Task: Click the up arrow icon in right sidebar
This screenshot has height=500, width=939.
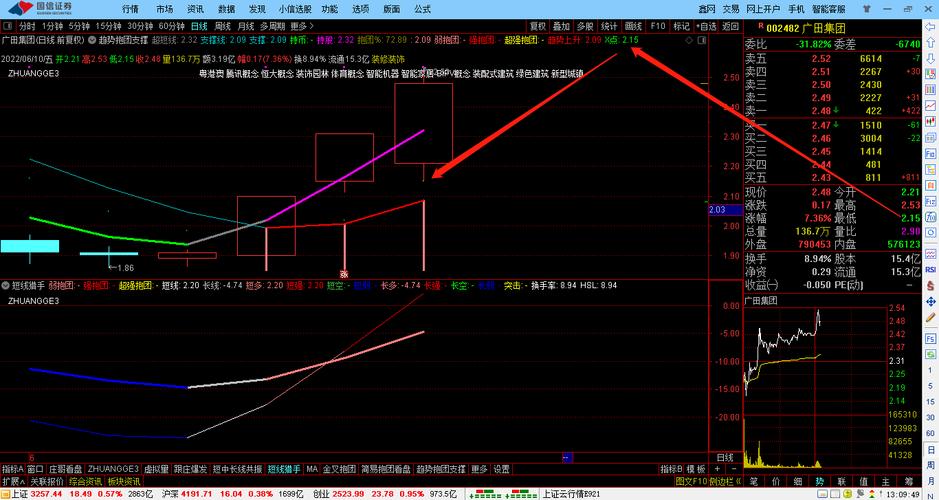Action: pyautogui.click(x=931, y=45)
